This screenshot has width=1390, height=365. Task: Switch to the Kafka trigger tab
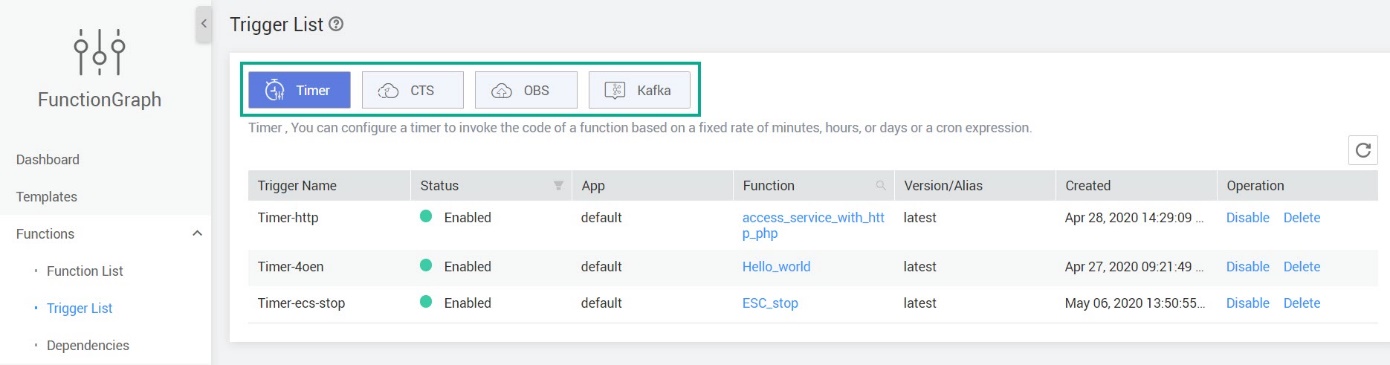tap(640, 90)
